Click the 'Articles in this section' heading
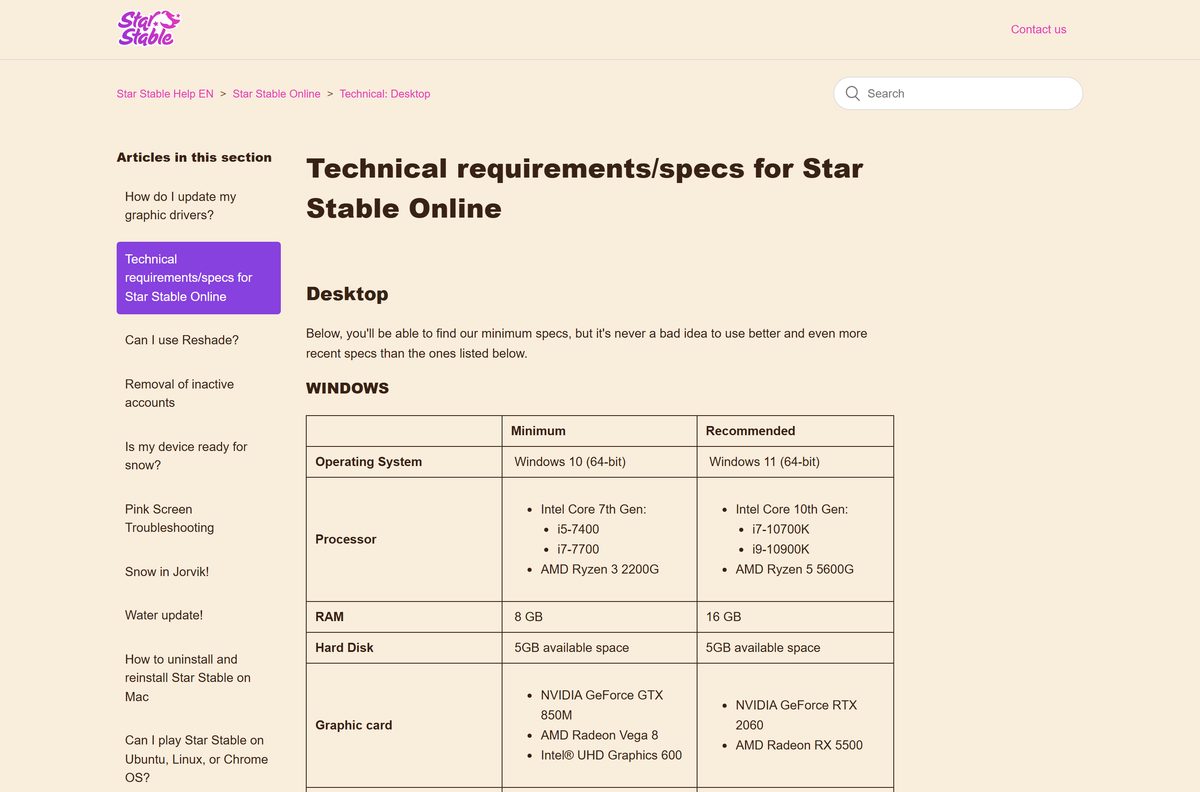The width and height of the screenshot is (1200, 792). (194, 157)
